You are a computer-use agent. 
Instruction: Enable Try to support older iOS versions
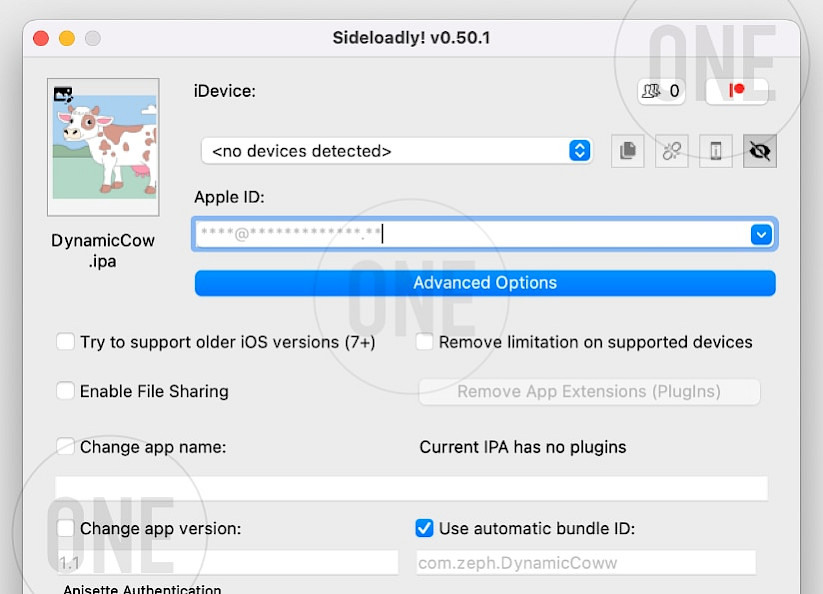pos(65,342)
